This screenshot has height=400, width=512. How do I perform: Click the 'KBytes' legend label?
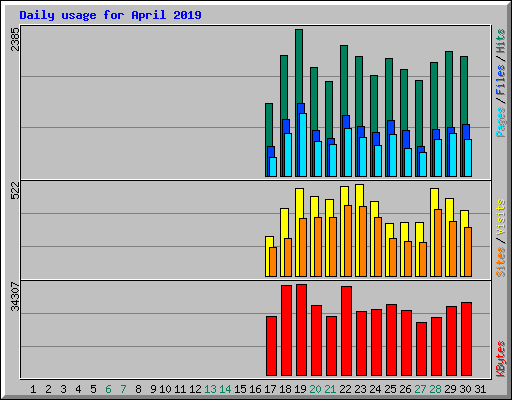[x=501, y=359]
